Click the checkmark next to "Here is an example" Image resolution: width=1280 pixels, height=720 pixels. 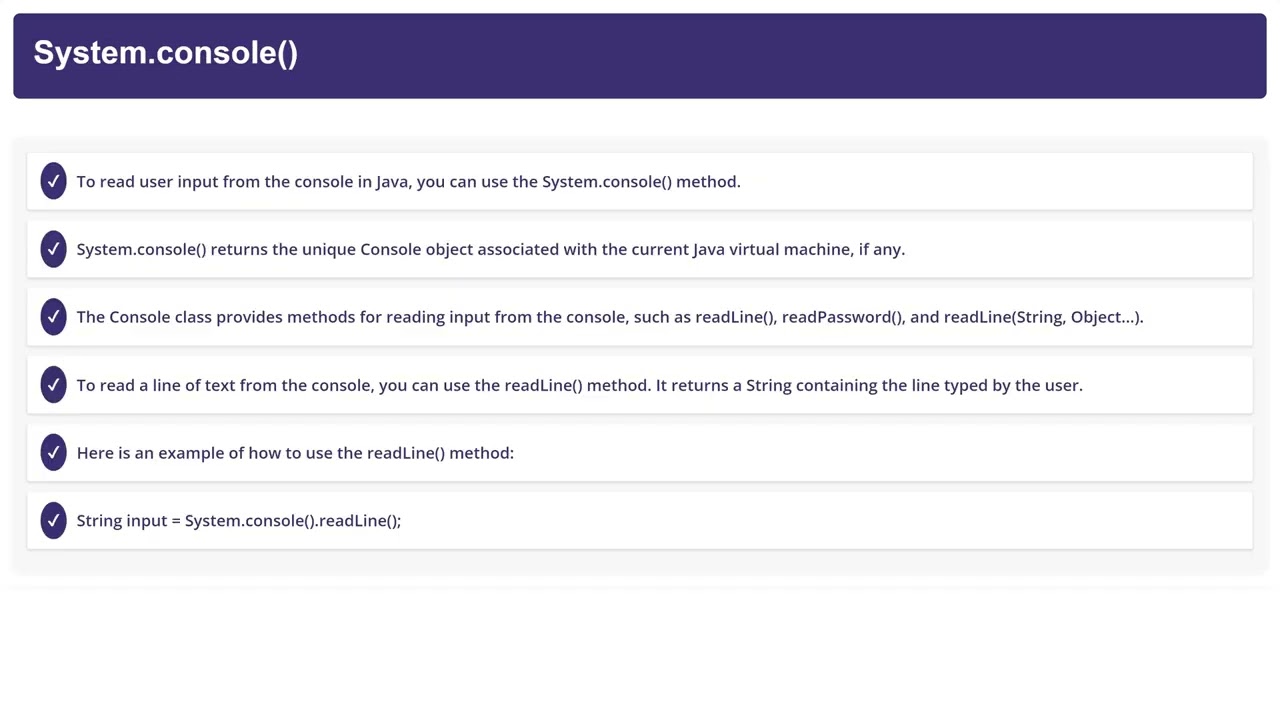(x=53, y=453)
